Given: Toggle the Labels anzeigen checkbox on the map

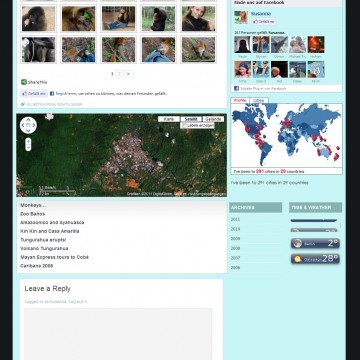Looking at the screenshot, I should (x=184, y=126).
